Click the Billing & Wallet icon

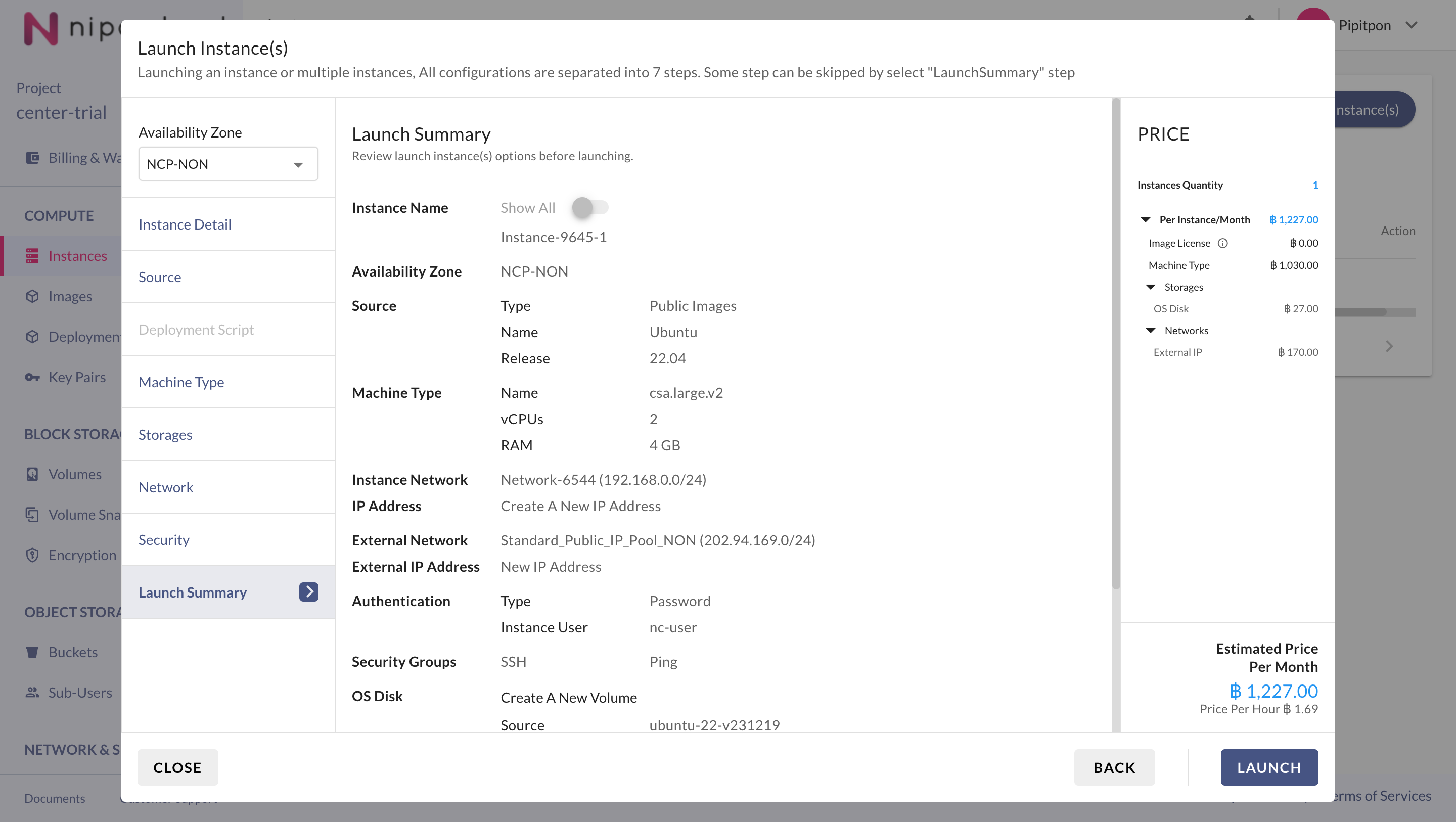coord(32,158)
